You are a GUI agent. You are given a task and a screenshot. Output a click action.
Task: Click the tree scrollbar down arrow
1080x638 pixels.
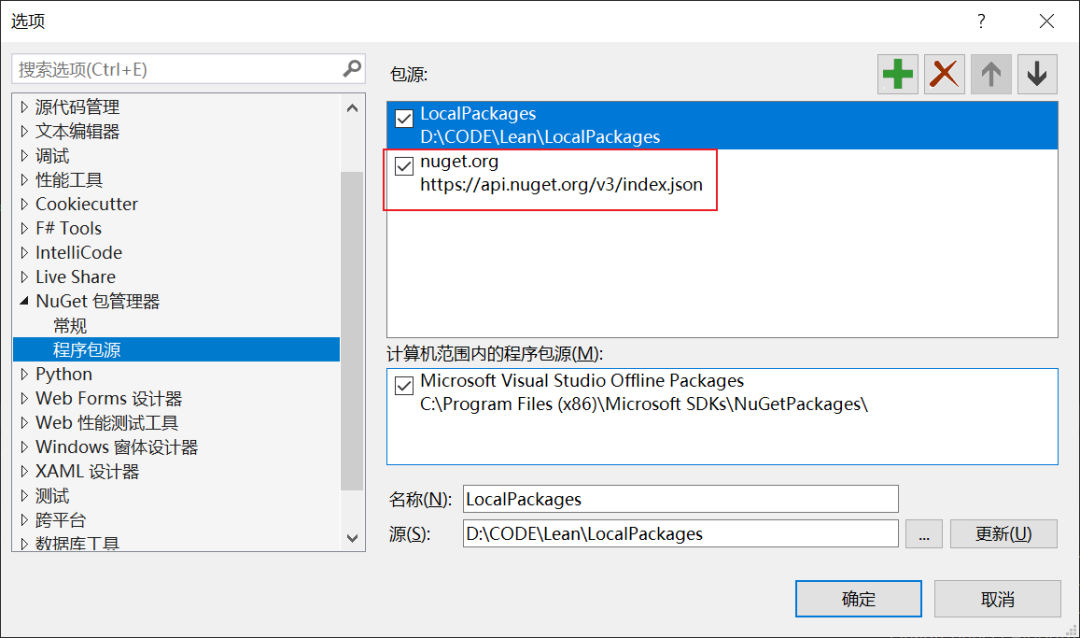(x=352, y=538)
